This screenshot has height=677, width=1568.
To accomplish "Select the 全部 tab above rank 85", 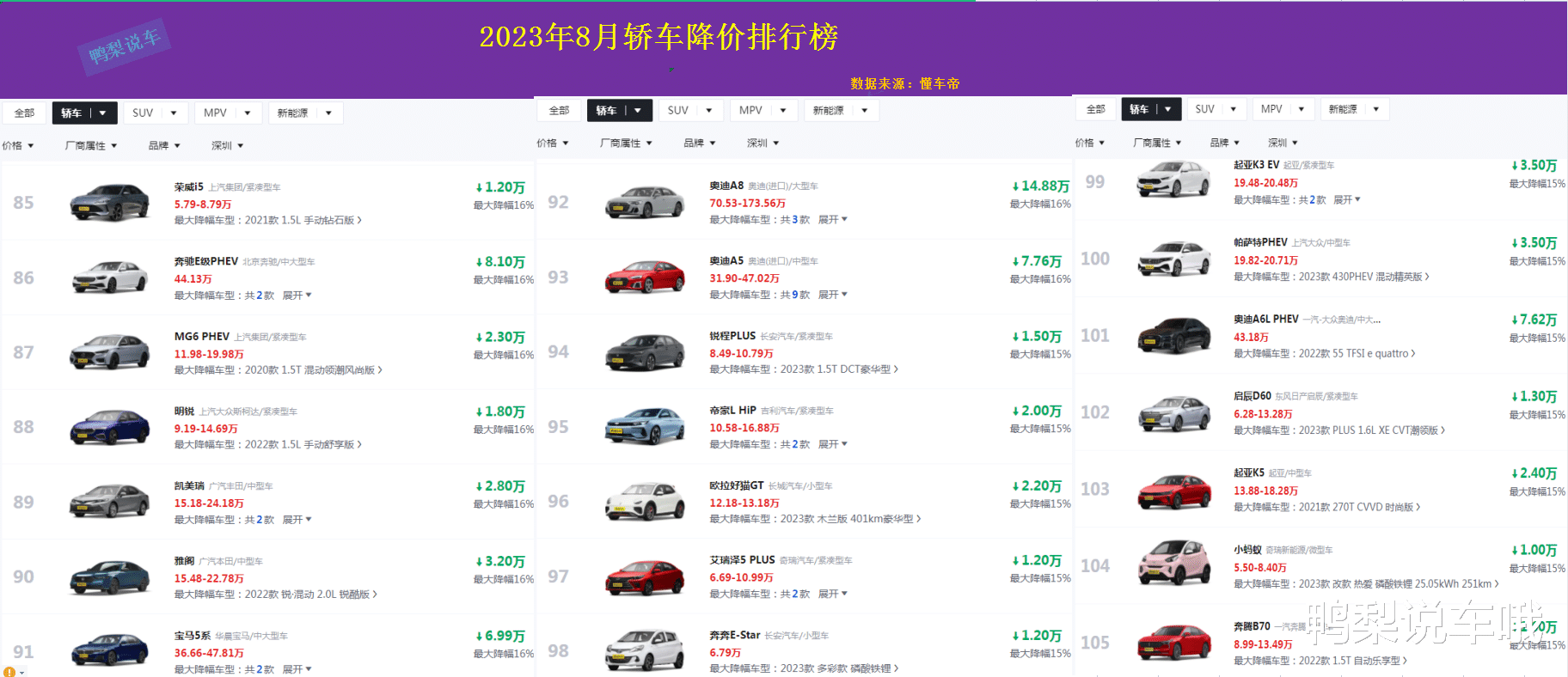I will point(24,113).
